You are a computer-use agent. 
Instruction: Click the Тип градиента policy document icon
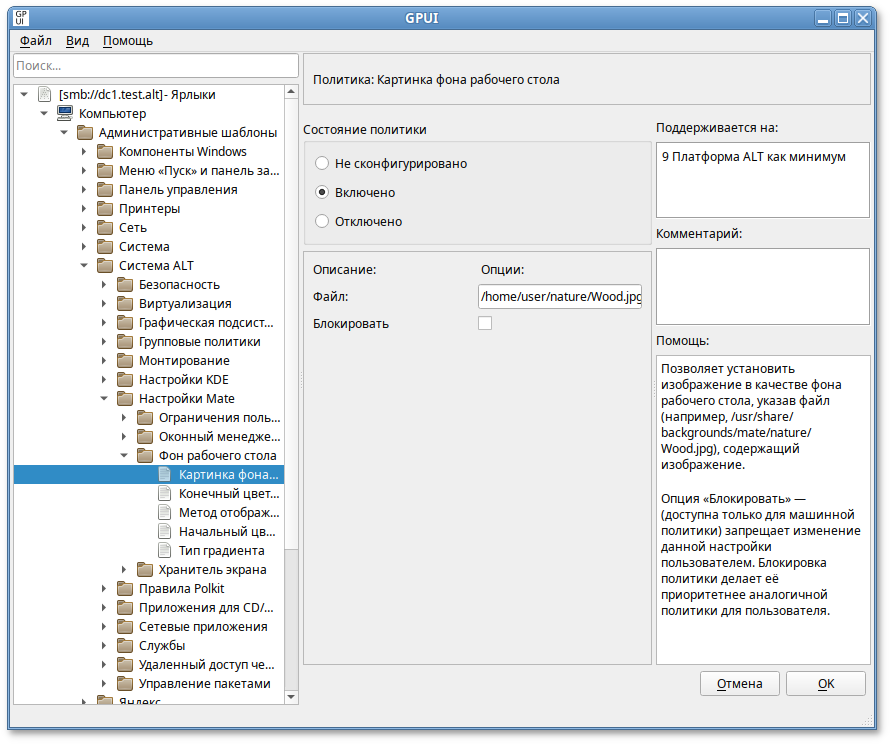click(x=165, y=551)
